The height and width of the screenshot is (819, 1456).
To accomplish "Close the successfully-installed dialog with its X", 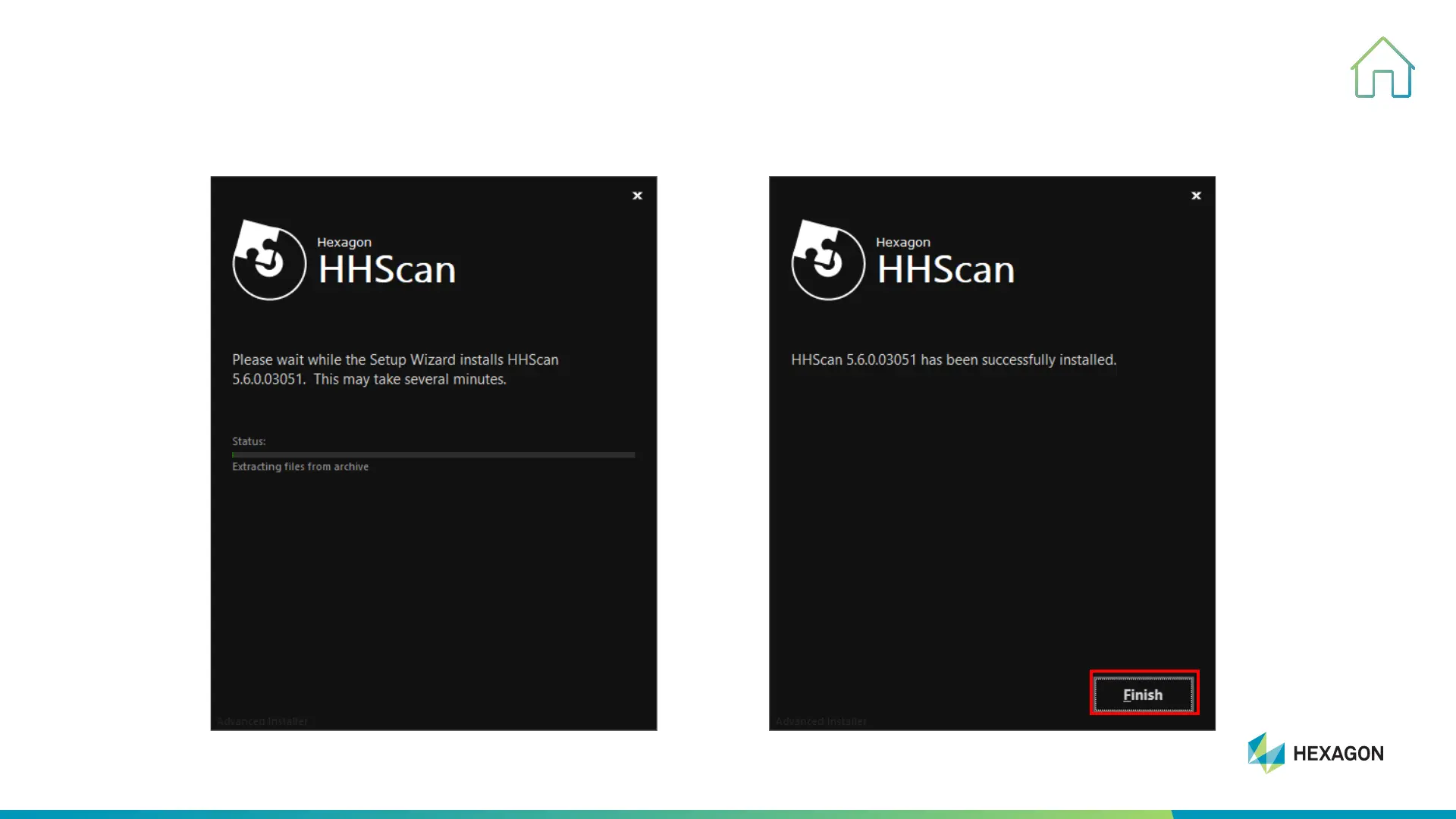I will point(1196,196).
